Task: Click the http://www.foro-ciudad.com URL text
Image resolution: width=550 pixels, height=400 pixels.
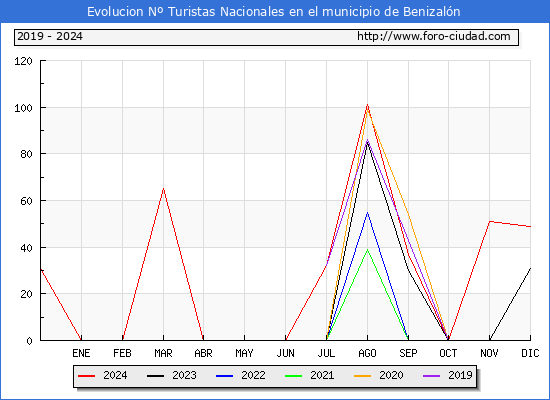Action: [434, 36]
